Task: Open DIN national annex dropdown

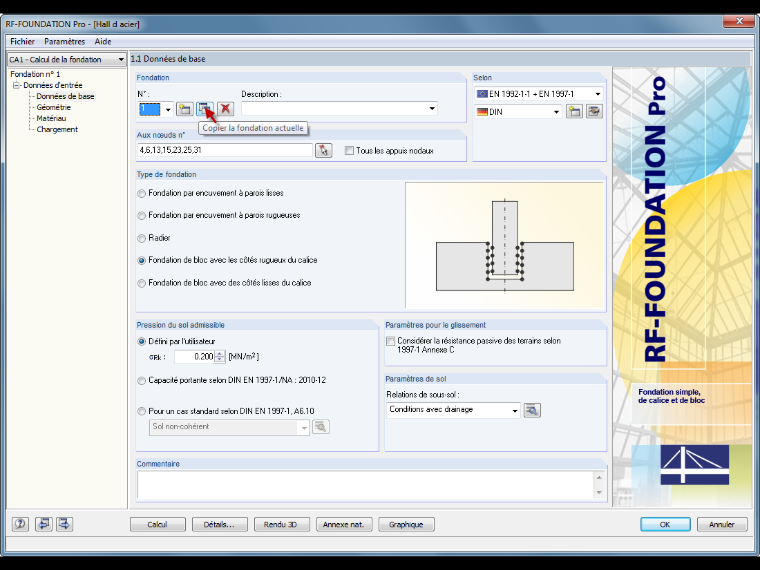Action: coord(556,112)
